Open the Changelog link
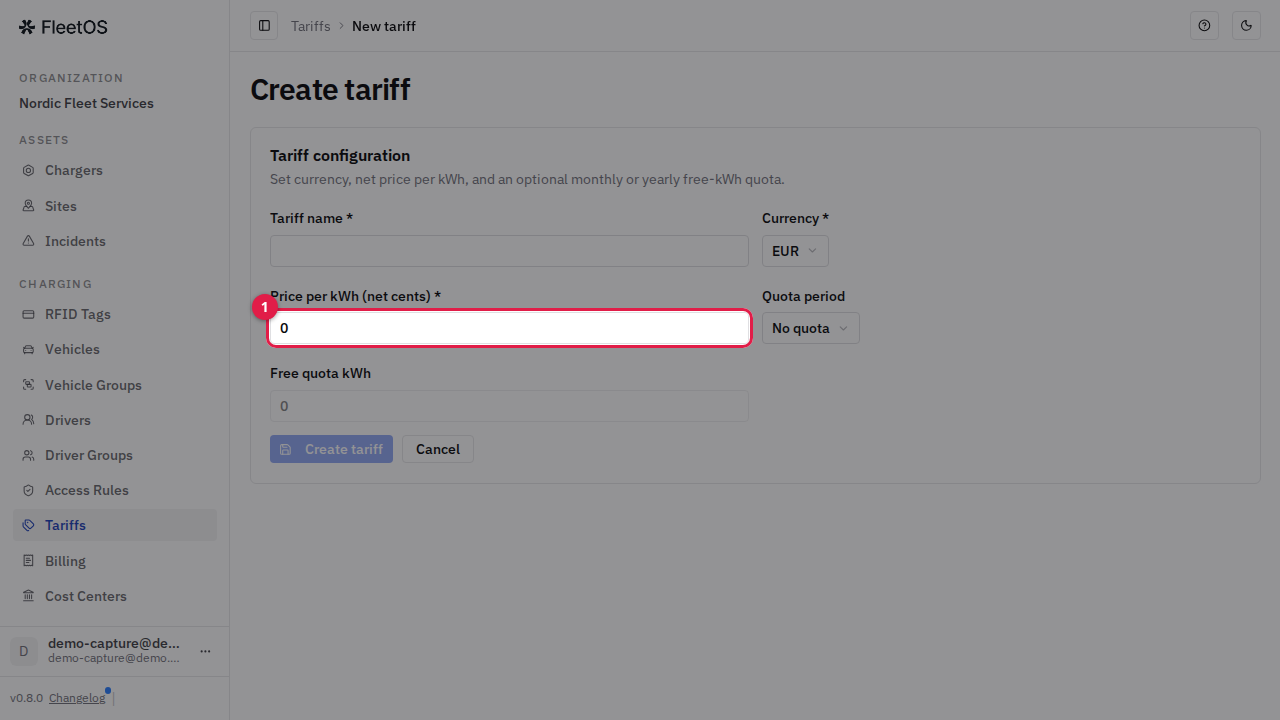This screenshot has width=1280, height=720. [x=77, y=698]
